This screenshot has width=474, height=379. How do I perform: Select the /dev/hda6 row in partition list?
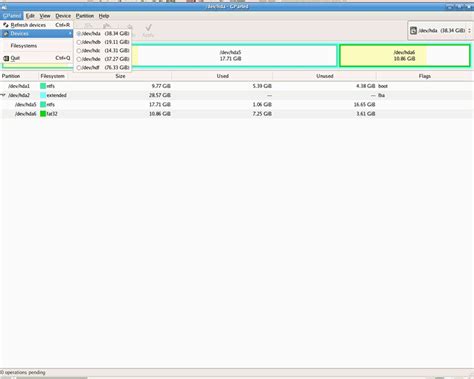(x=237, y=114)
